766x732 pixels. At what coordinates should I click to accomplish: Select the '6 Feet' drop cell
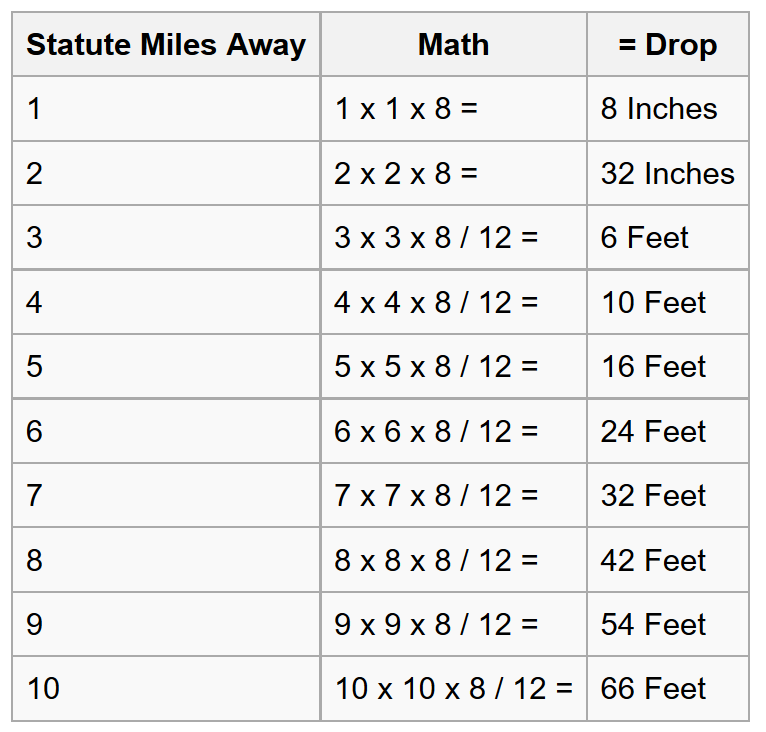645,238
